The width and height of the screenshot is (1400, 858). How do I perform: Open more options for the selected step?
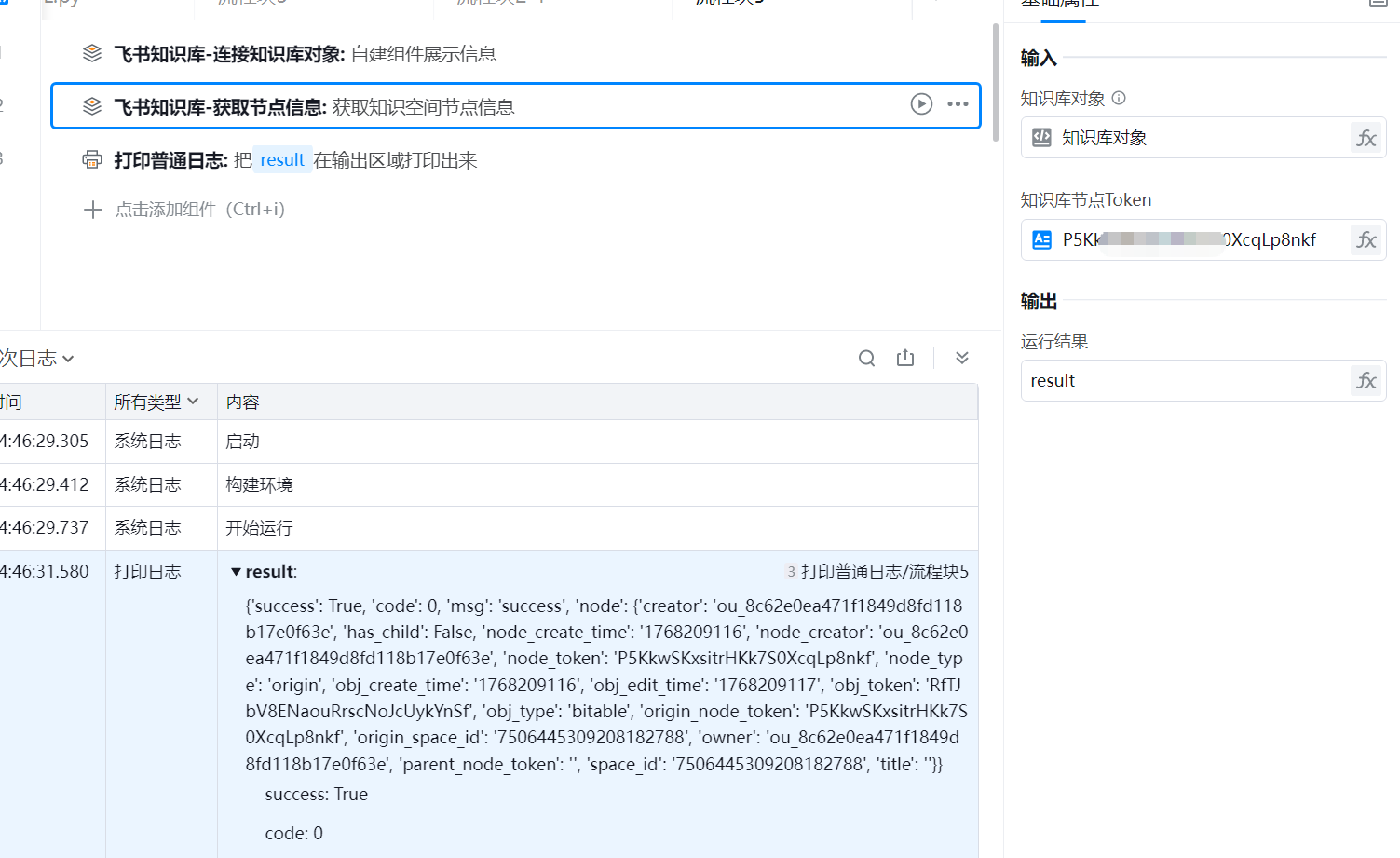pyautogui.click(x=958, y=104)
